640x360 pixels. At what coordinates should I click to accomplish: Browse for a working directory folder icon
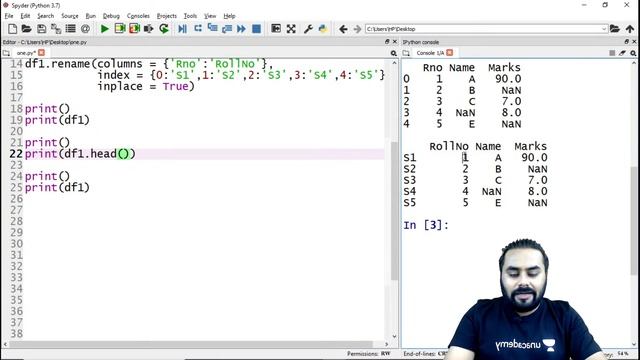[615, 29]
